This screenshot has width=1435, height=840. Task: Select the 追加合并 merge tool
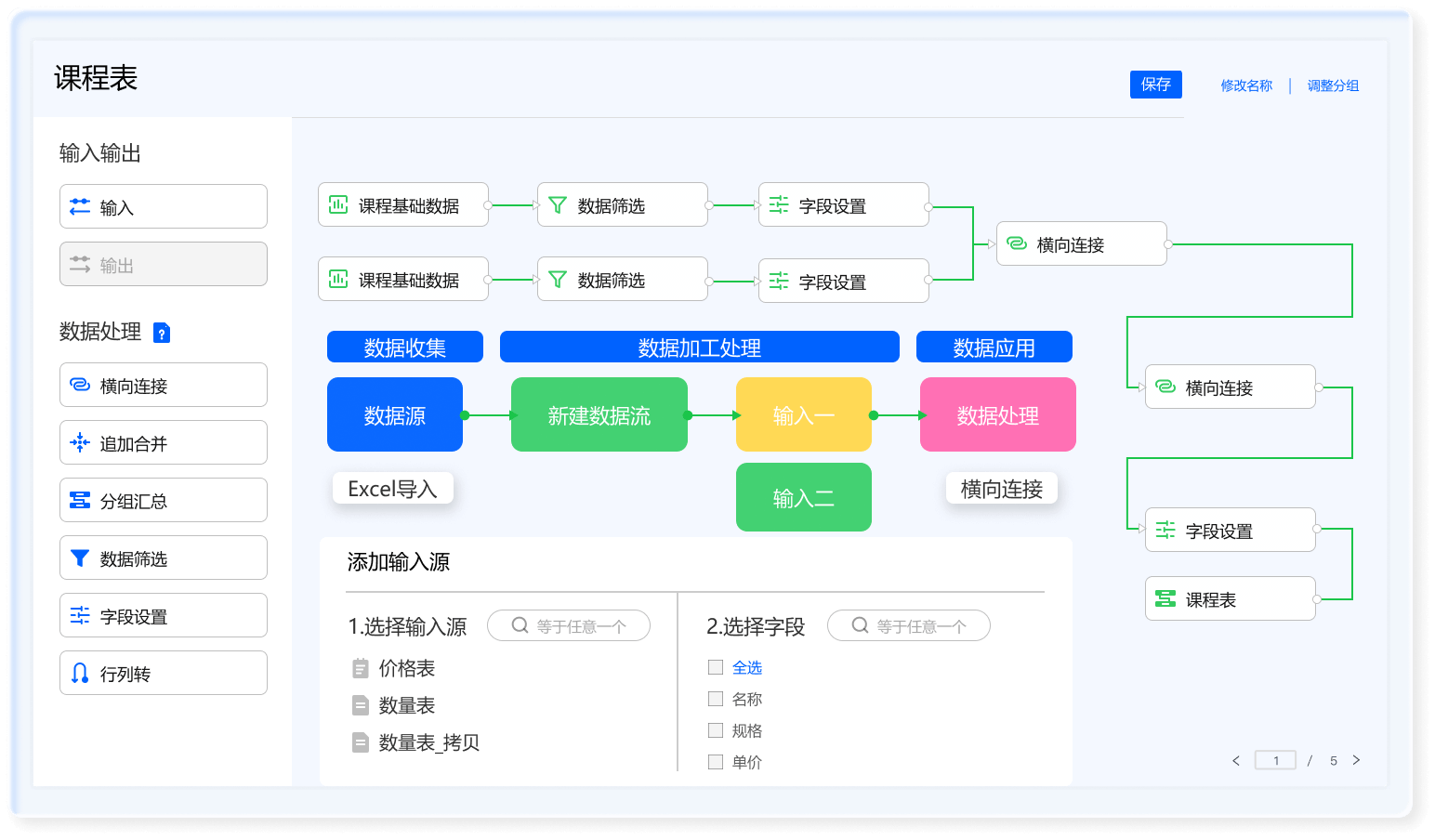point(164,443)
